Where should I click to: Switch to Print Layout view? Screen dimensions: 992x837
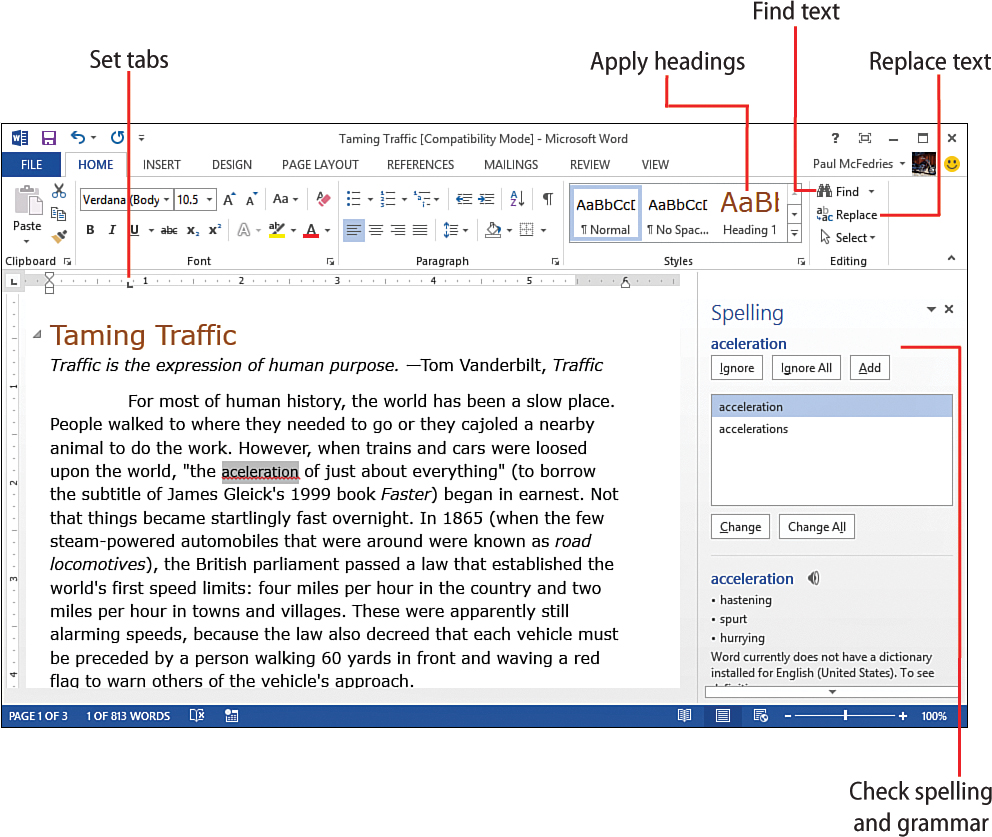pyautogui.click(x=722, y=716)
